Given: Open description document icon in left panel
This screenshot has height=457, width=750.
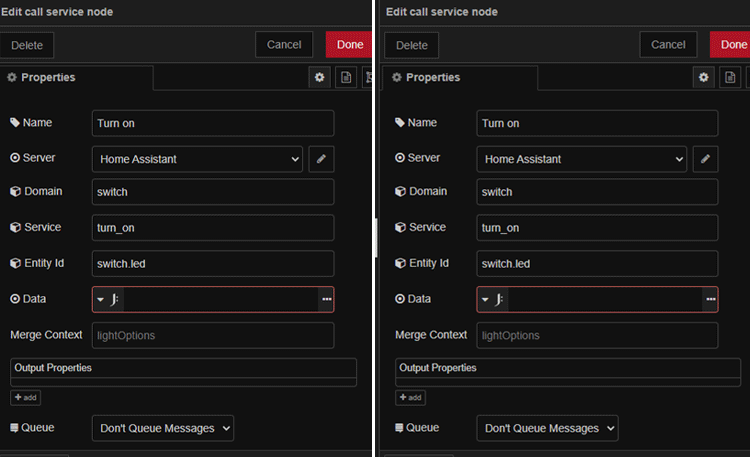Looking at the screenshot, I should coord(346,77).
